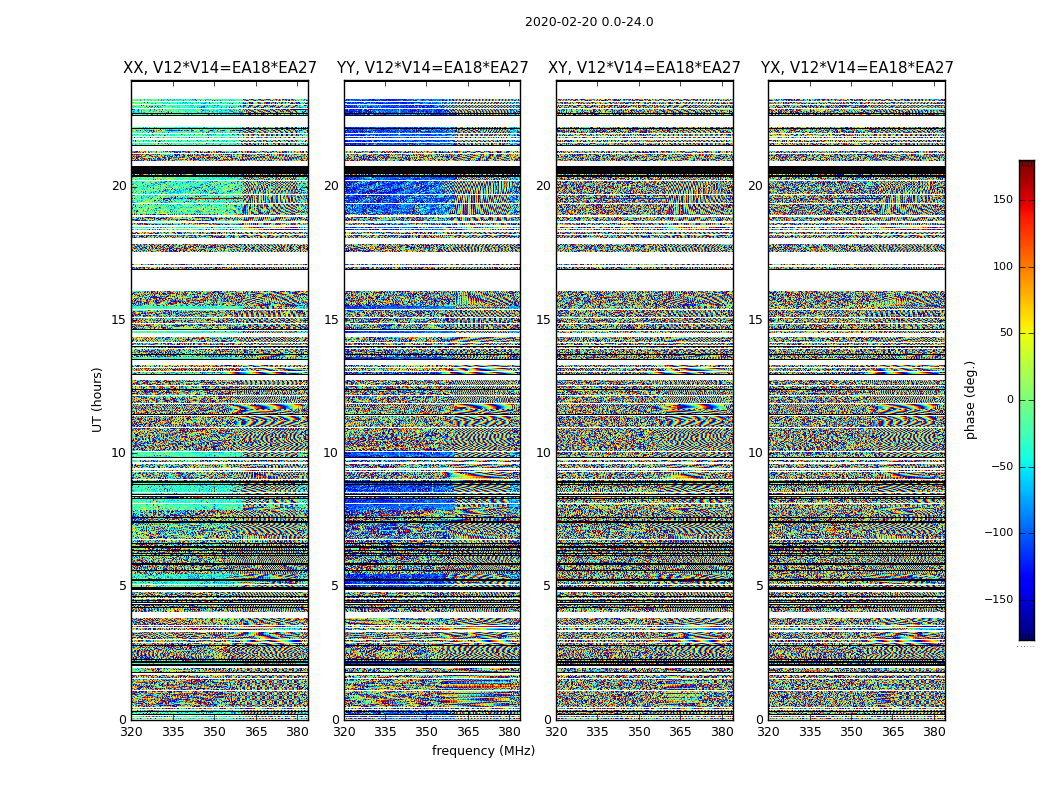Click XX panel y-axis tick '20'
The image size is (1050, 800).
click(x=119, y=186)
